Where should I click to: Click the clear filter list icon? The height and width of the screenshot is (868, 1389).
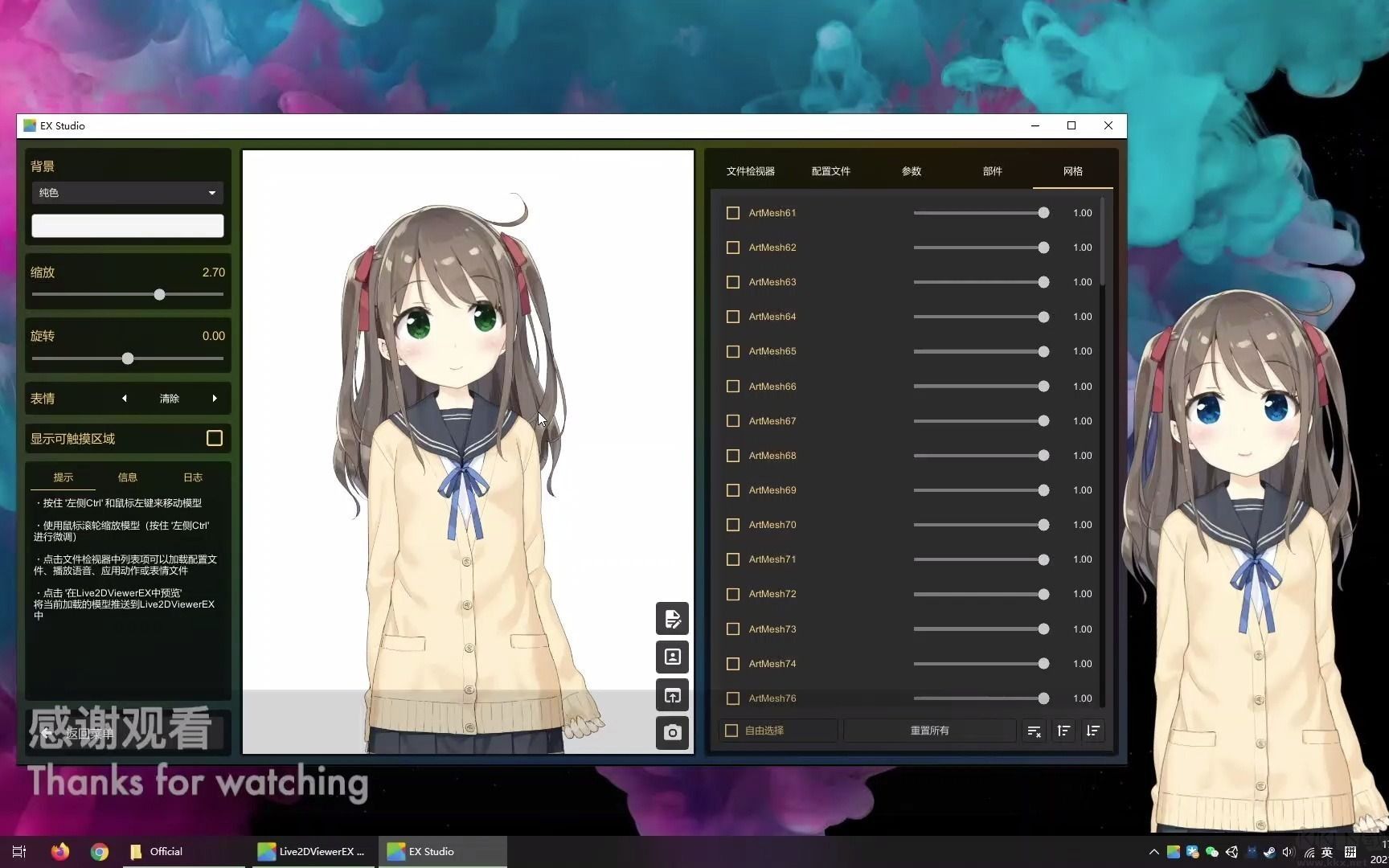click(1034, 731)
